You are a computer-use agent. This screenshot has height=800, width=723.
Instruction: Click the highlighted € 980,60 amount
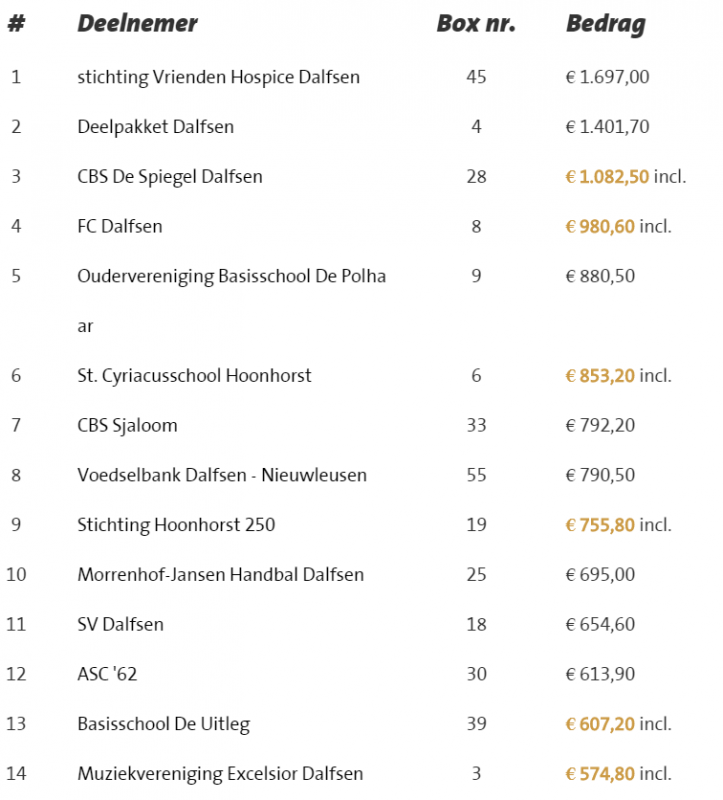click(600, 227)
